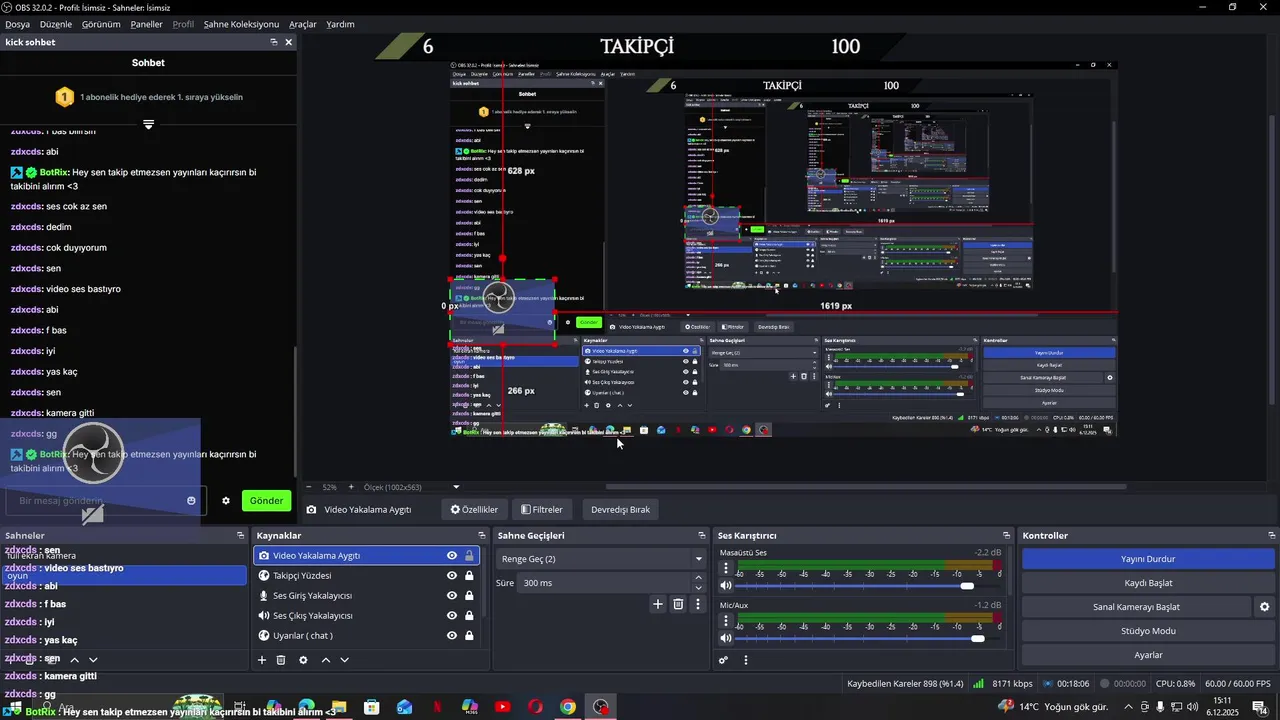
Task: Open chat settings gear next to Gönder
Action: point(226,501)
